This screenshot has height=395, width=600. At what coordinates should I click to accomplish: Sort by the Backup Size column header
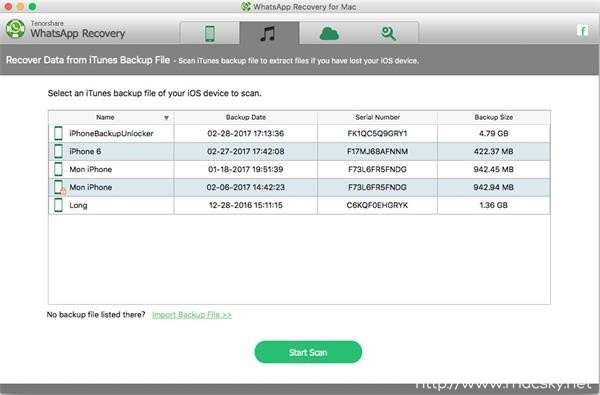(494, 117)
